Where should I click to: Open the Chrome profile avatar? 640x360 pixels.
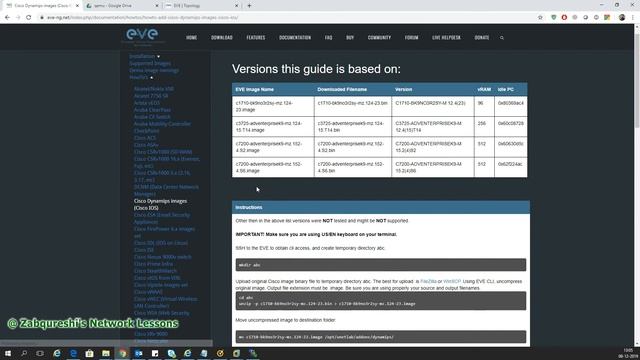pos(622,18)
